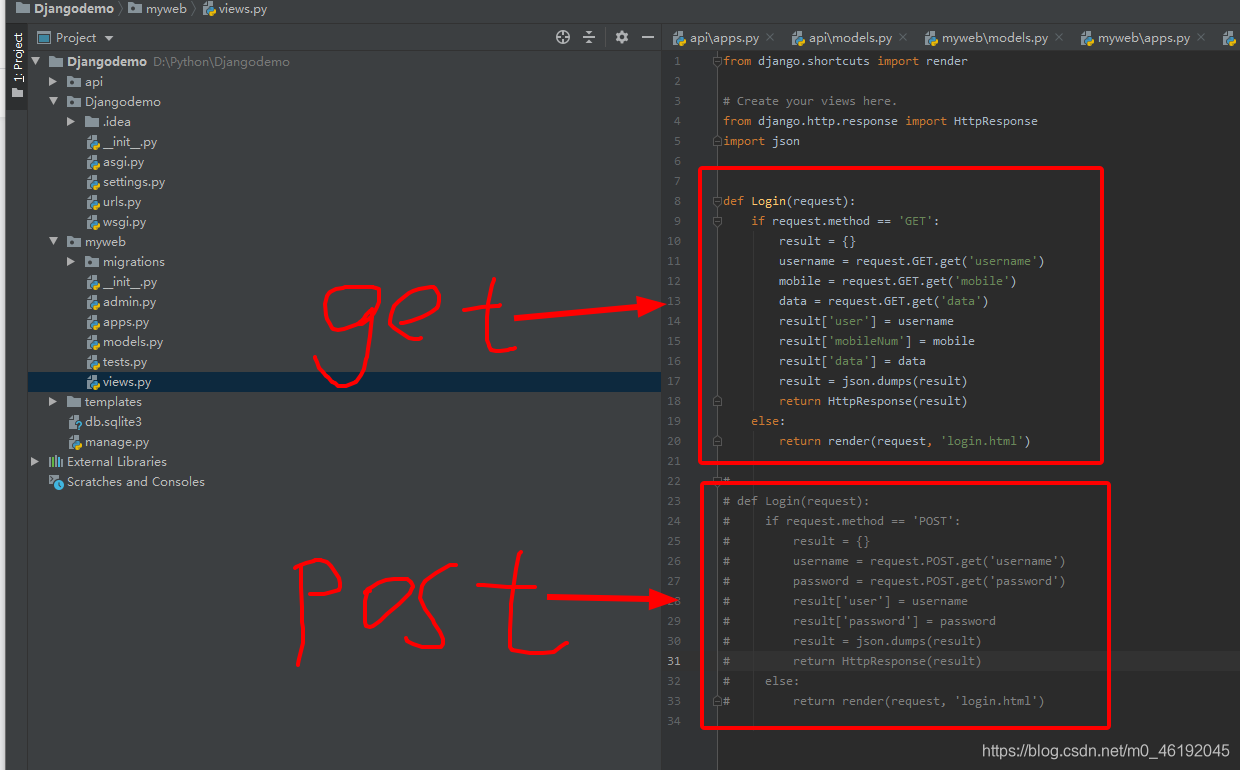
Task: Collapse the myweb folder arrow
Action: 54,242
